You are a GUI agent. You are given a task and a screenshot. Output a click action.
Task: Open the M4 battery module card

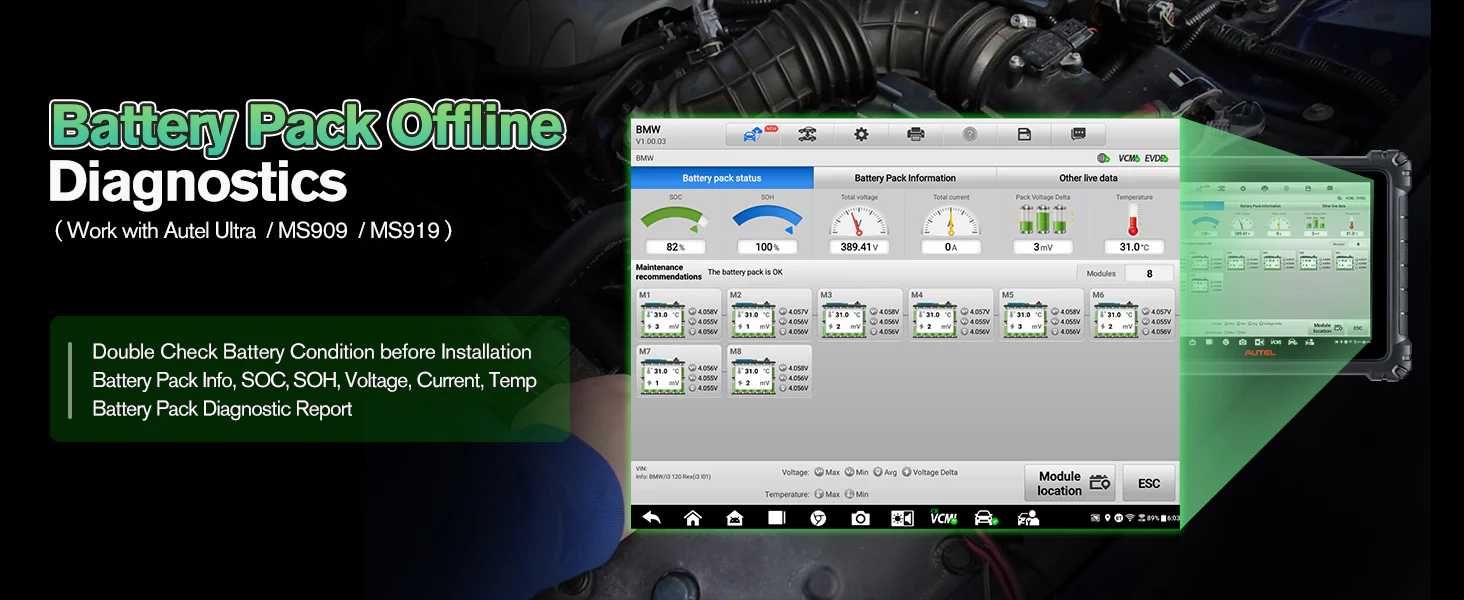951,315
